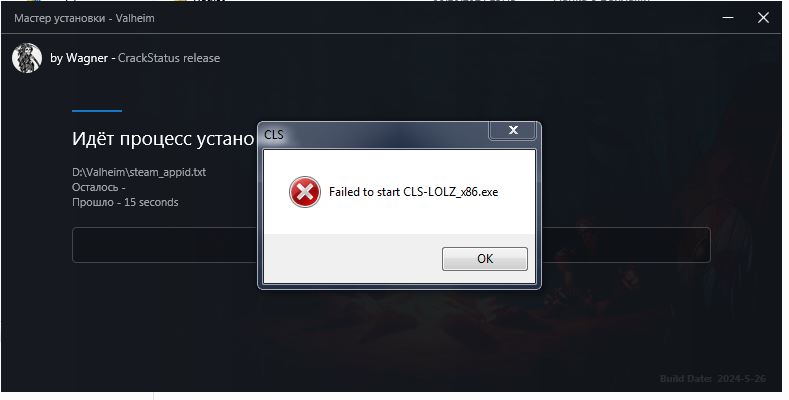Image resolution: width=789 pixels, height=400 pixels.
Task: Select the 'Failed to start CLS-LOLZ_x86.exe' message
Action: (413, 192)
